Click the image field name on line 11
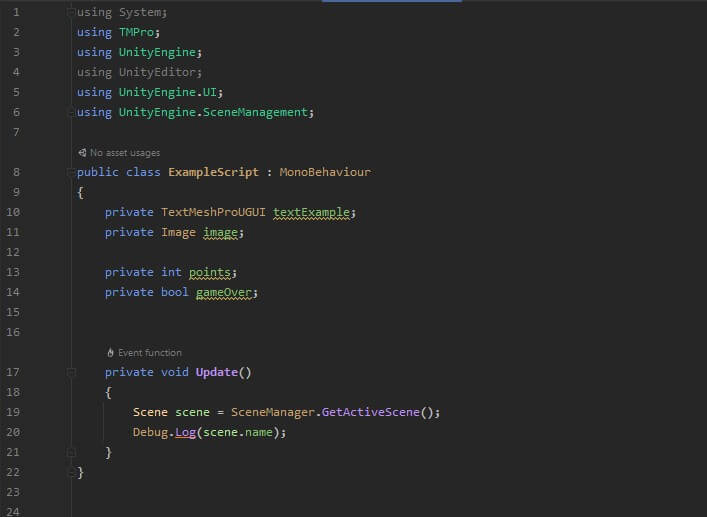Viewport: 707px width, 517px height. coord(220,232)
